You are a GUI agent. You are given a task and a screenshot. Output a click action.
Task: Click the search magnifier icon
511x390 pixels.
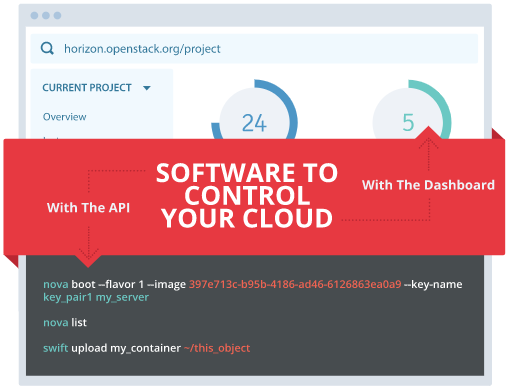47,49
